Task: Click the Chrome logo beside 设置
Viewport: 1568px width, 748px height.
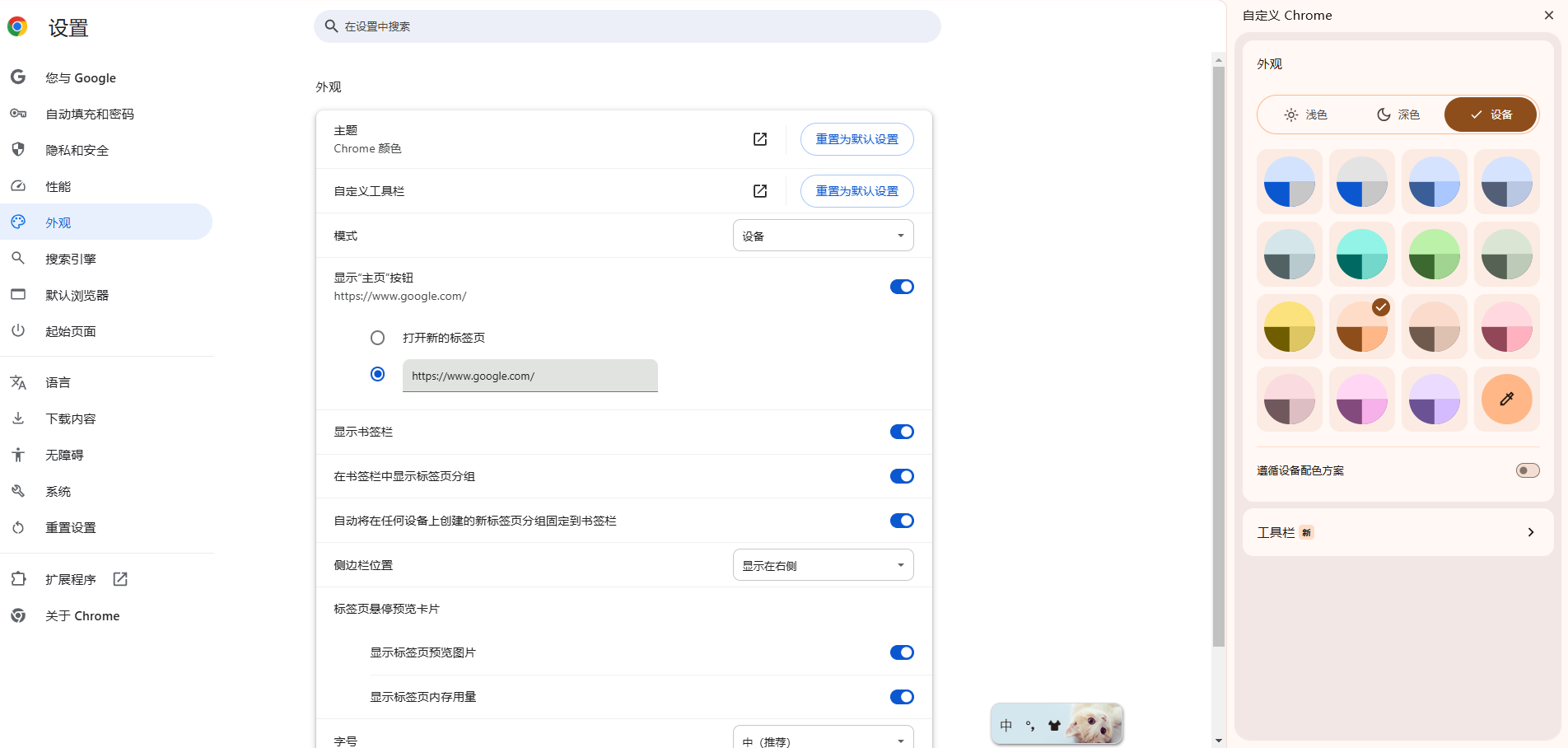Action: [17, 27]
